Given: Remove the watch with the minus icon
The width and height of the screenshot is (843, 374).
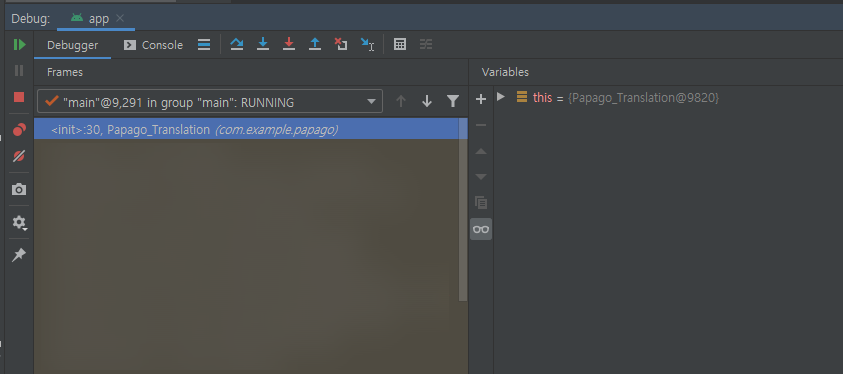Looking at the screenshot, I should 481,125.
